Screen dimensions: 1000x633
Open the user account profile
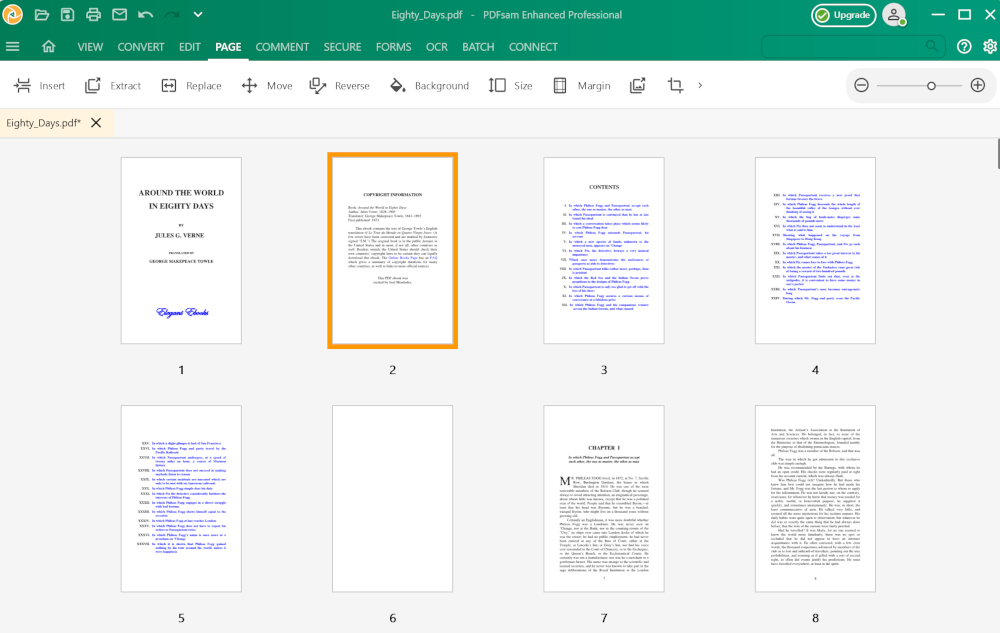pyautogui.click(x=894, y=15)
